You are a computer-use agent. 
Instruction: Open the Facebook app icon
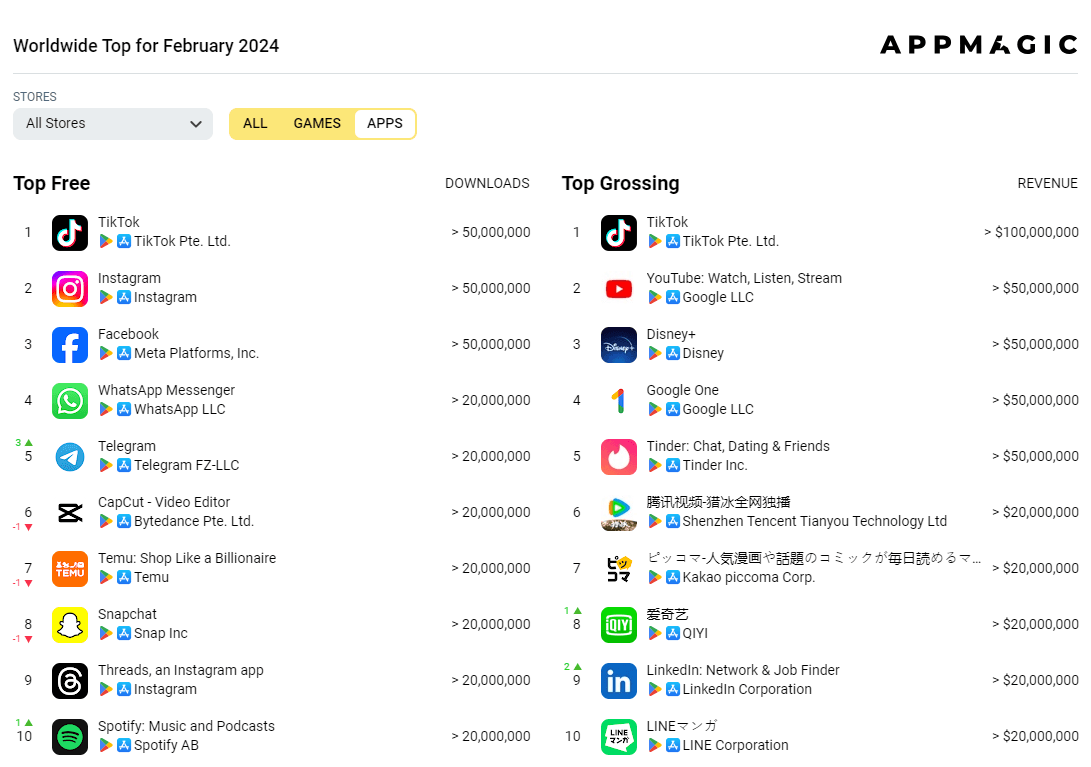pos(70,345)
